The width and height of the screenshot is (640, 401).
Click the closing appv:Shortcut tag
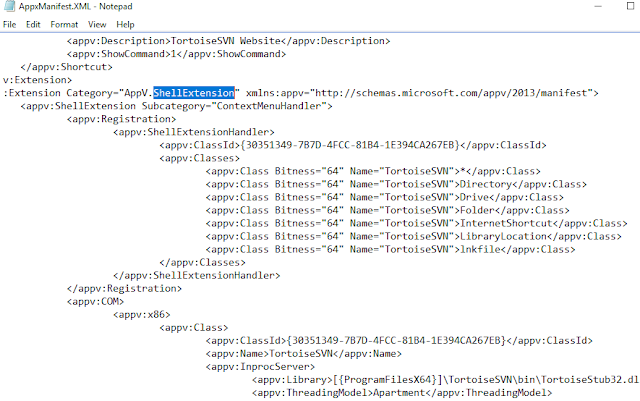point(67,67)
